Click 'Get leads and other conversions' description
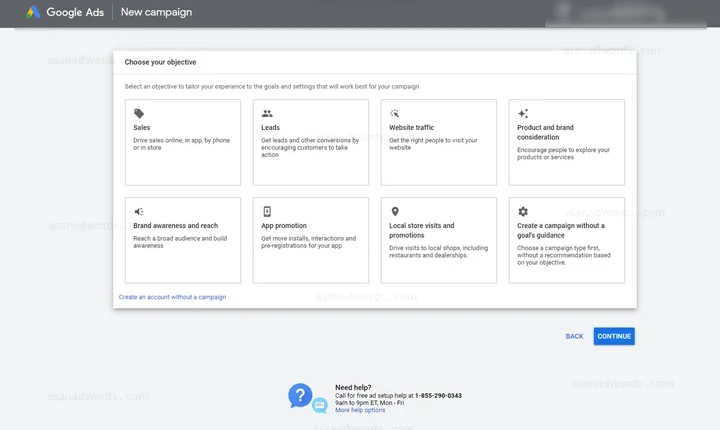Viewport: 720px width, 430px height. tap(310, 147)
